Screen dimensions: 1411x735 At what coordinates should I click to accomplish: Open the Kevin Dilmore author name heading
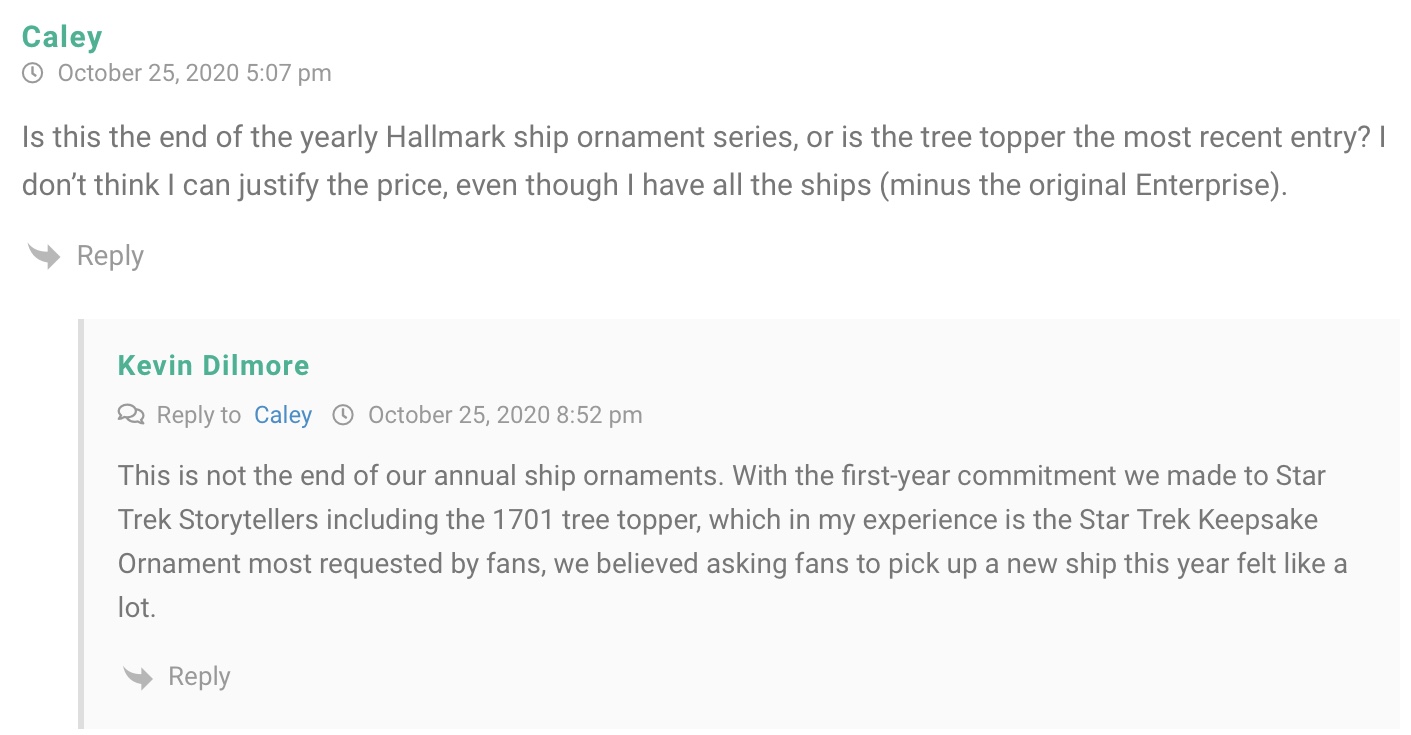pyautogui.click(x=213, y=365)
